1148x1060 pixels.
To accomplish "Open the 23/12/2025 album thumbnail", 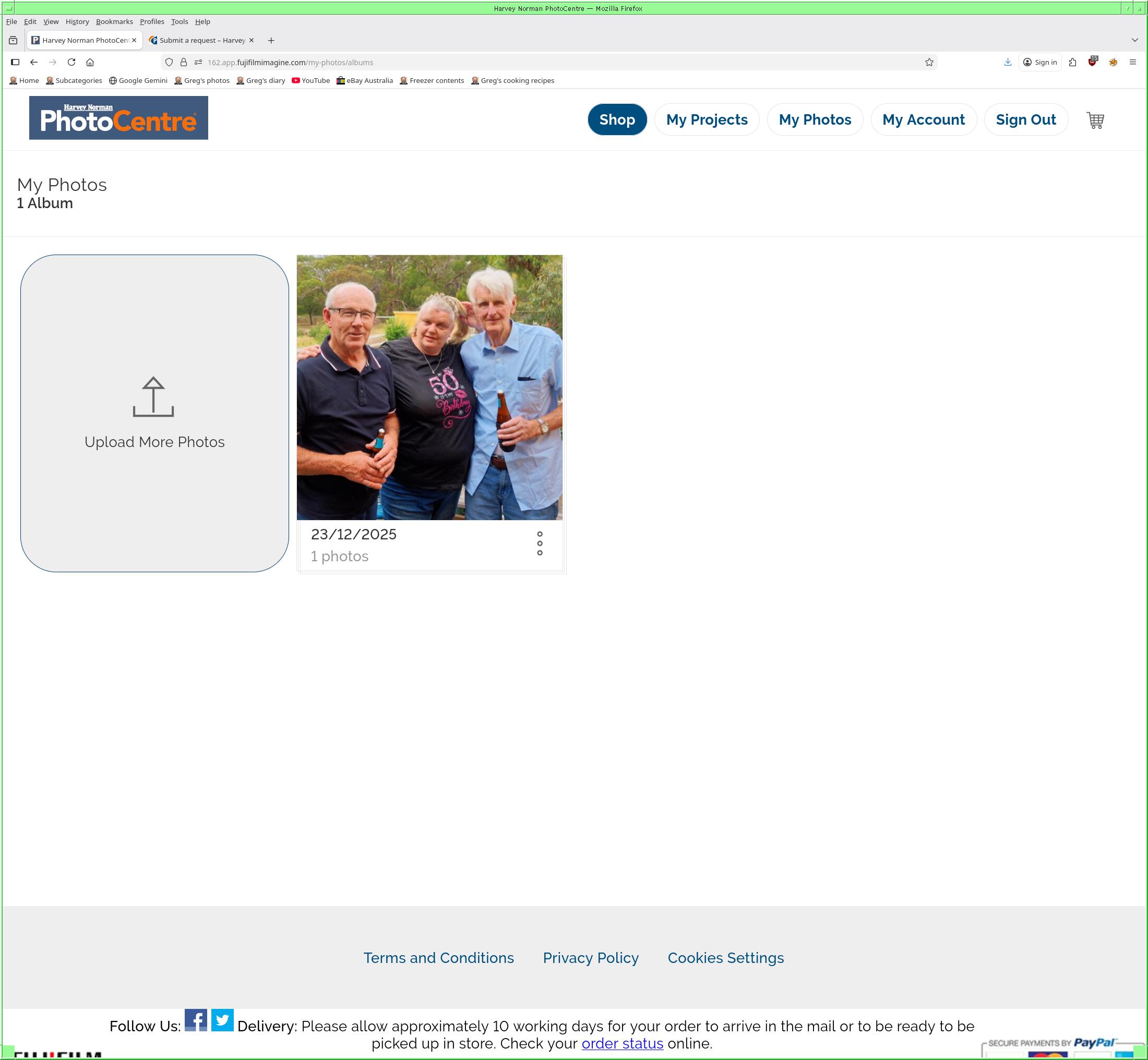I will coord(429,388).
